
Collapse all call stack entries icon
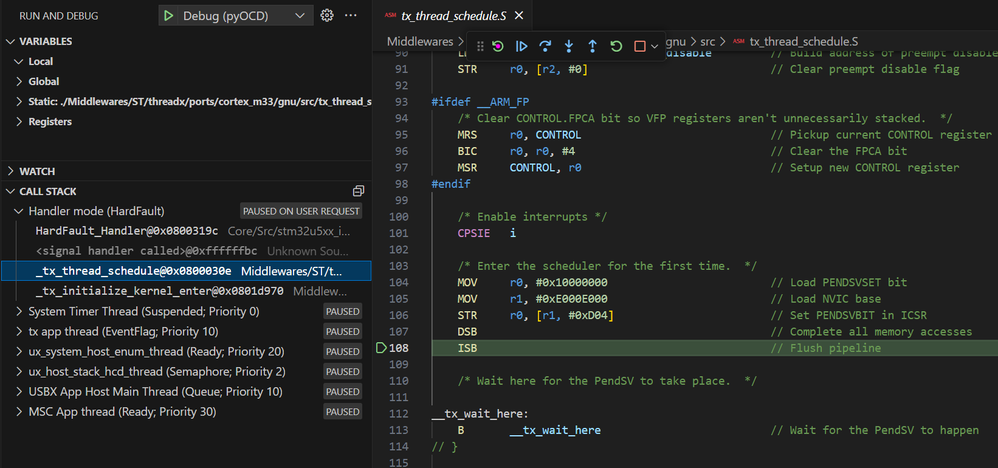click(358, 191)
